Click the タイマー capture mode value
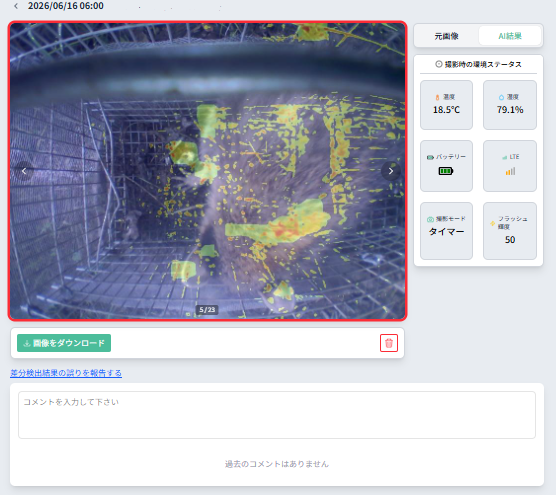The width and height of the screenshot is (556, 495). tap(446, 232)
